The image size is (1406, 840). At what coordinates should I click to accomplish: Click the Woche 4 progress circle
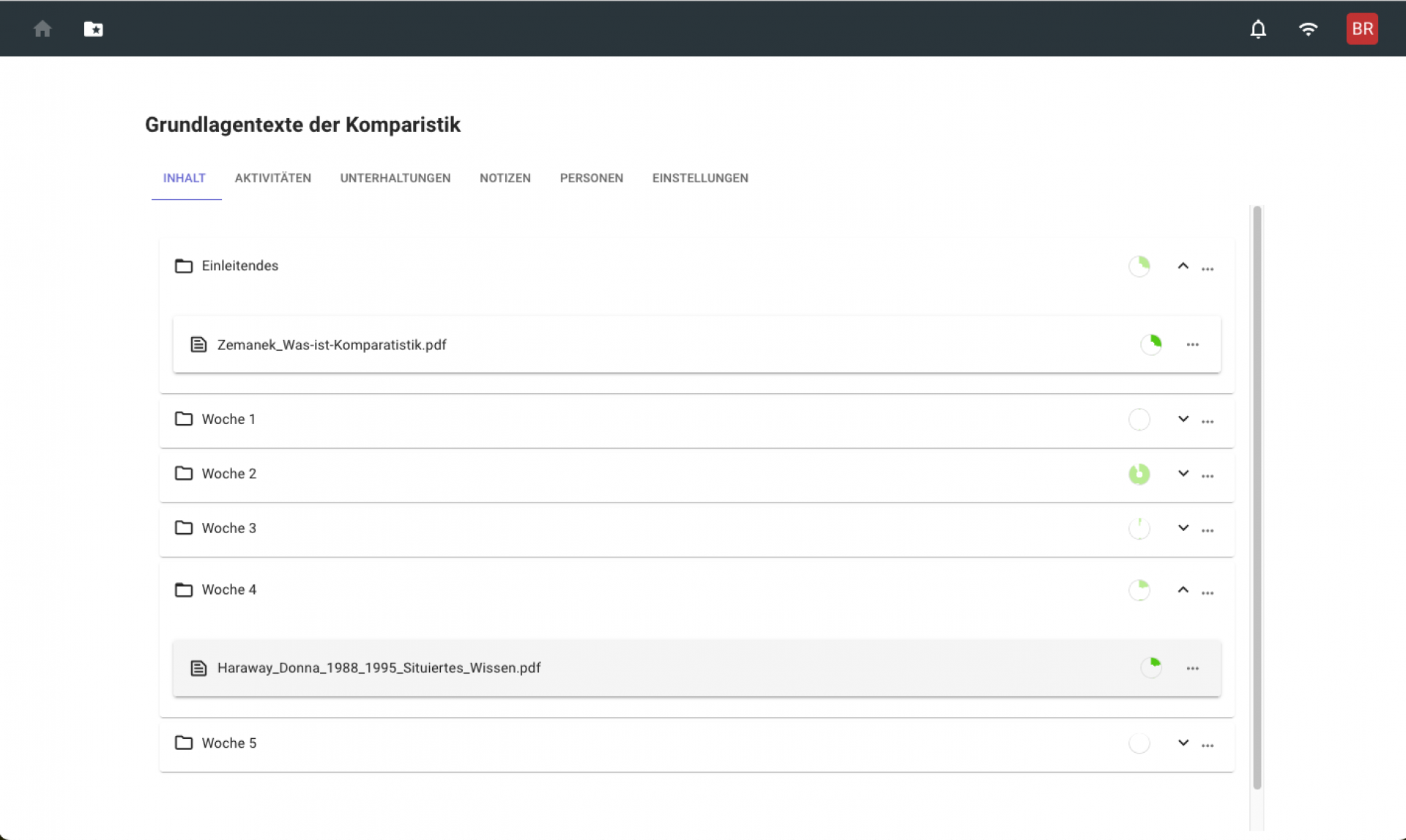1139,590
